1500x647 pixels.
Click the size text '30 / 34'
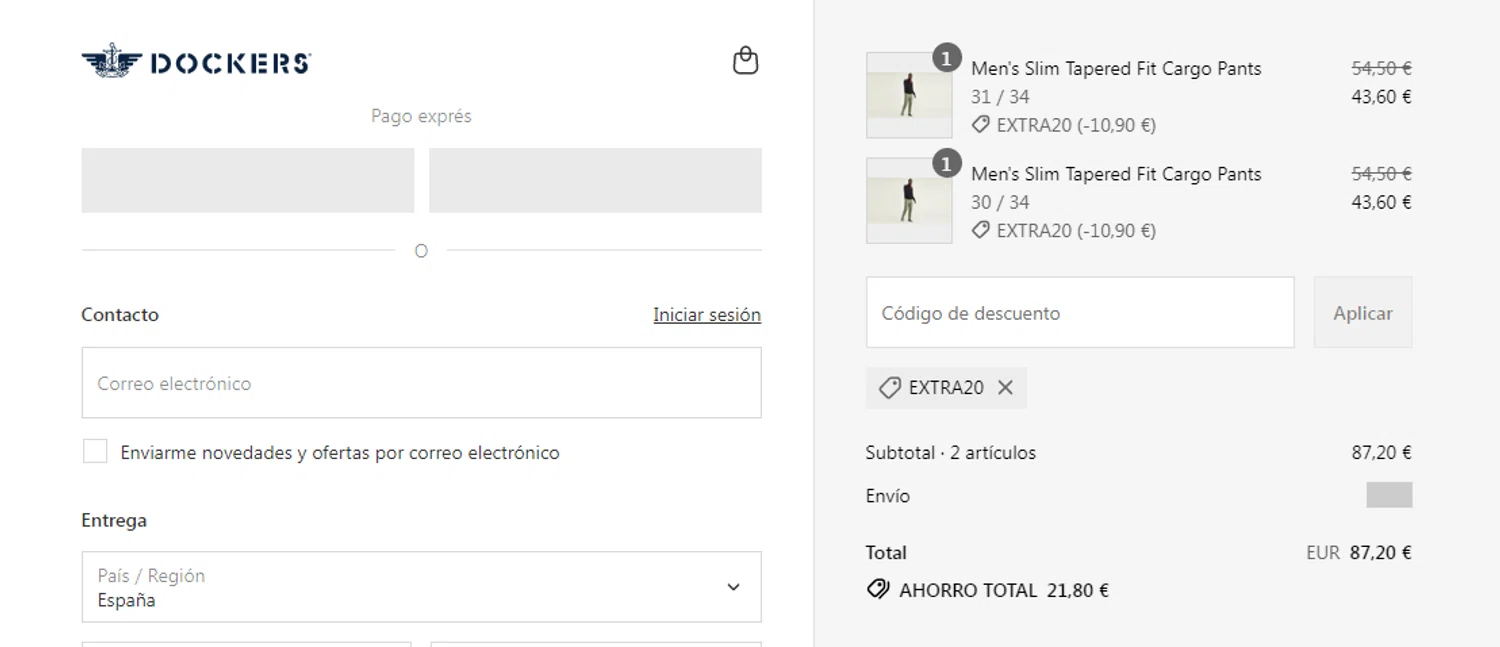point(1000,202)
